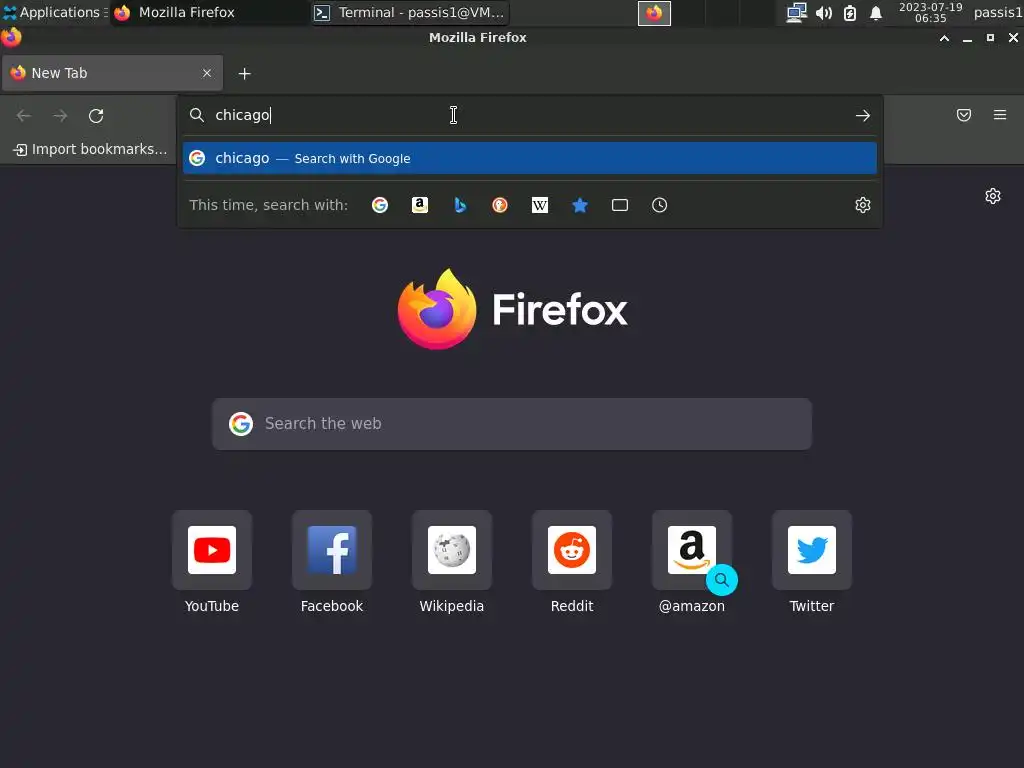Search open tabs using the tabs icon
1024x768 pixels.
pos(620,205)
